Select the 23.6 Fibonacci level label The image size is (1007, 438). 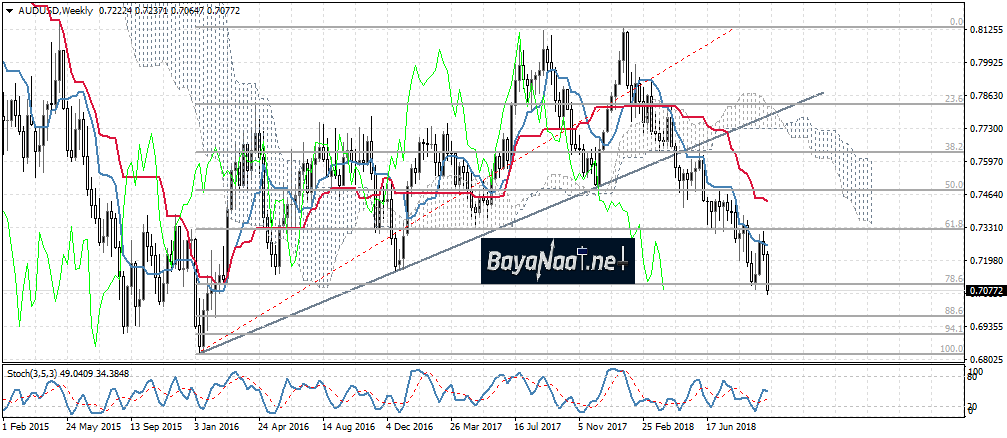tap(953, 98)
